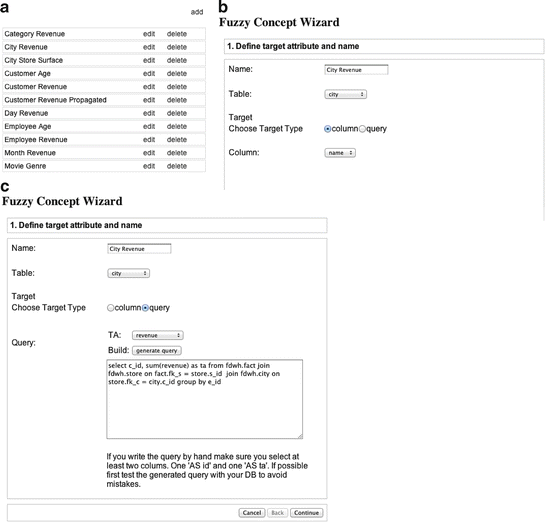Click the Continue button
545x522 pixels.
click(x=307, y=513)
